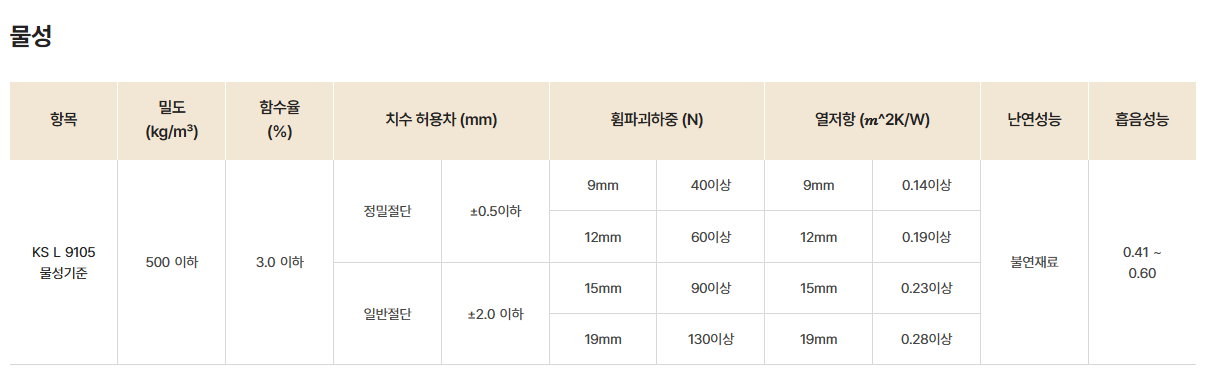The height and width of the screenshot is (391, 1215).
Task: Click the 휨파괴하중 (N) header
Action: coord(657,120)
